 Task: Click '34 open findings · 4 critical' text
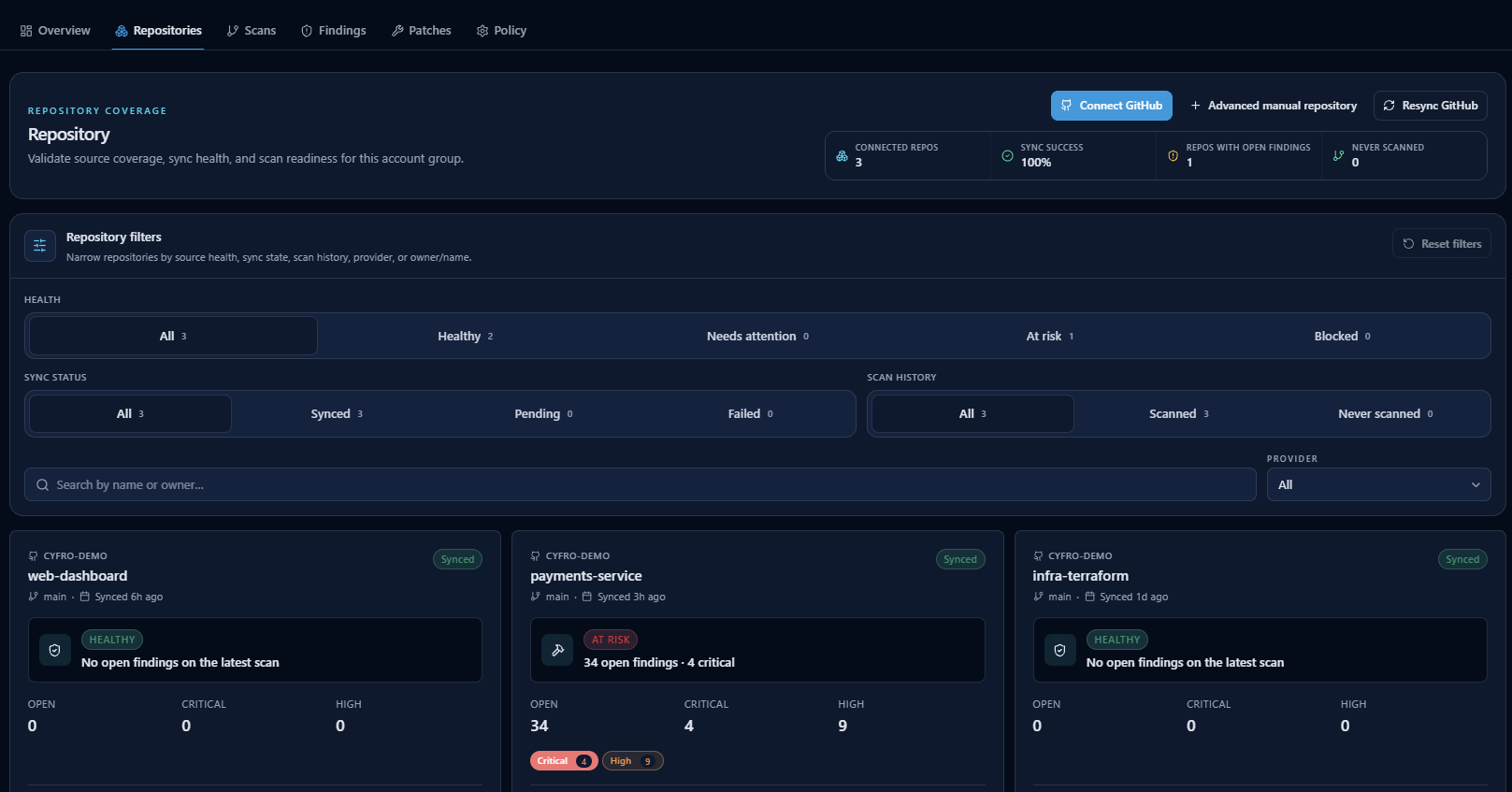tap(659, 662)
